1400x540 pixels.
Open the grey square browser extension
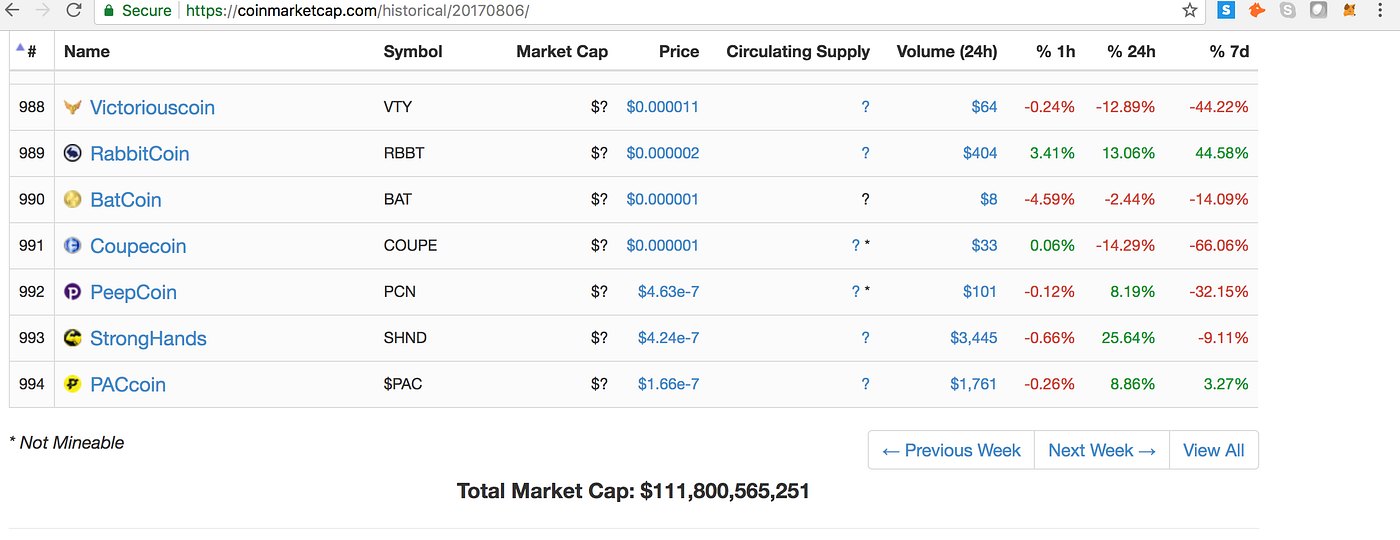(1318, 10)
